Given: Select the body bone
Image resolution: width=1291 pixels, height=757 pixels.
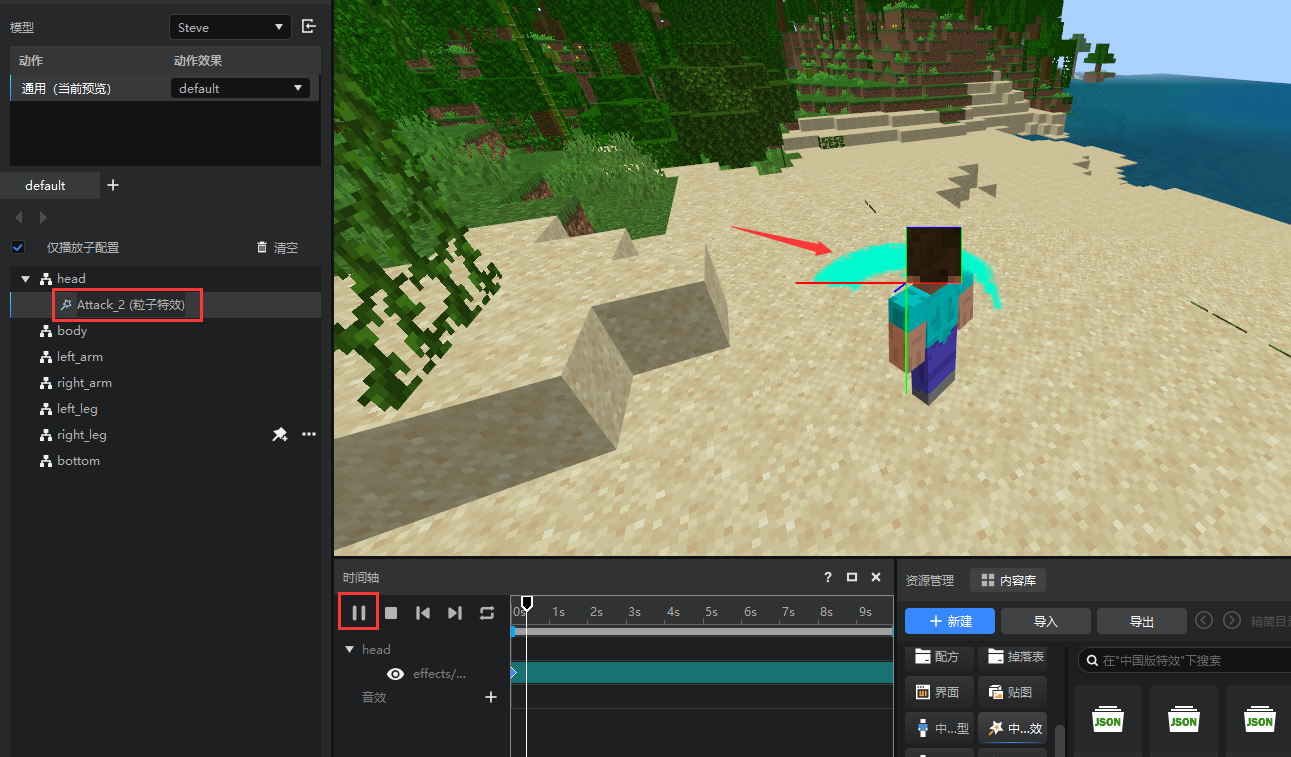Looking at the screenshot, I should point(72,330).
